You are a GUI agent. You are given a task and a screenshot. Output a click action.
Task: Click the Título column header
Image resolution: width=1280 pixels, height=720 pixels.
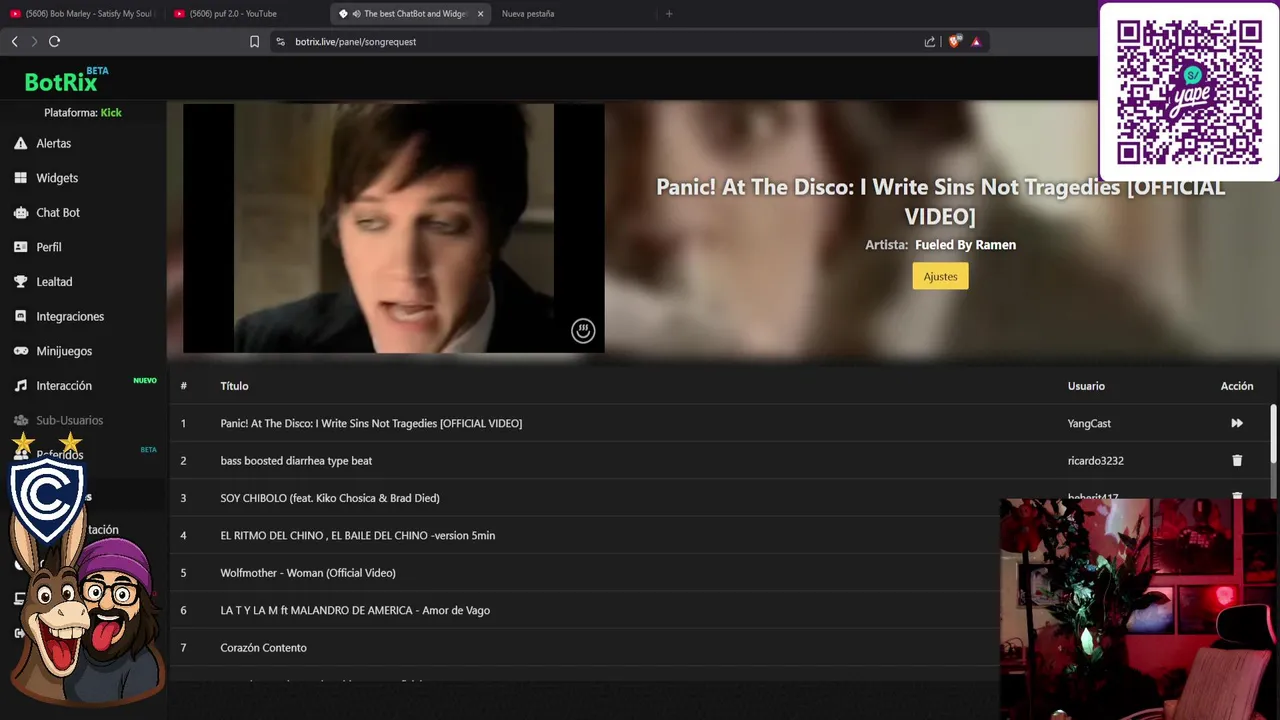click(234, 386)
